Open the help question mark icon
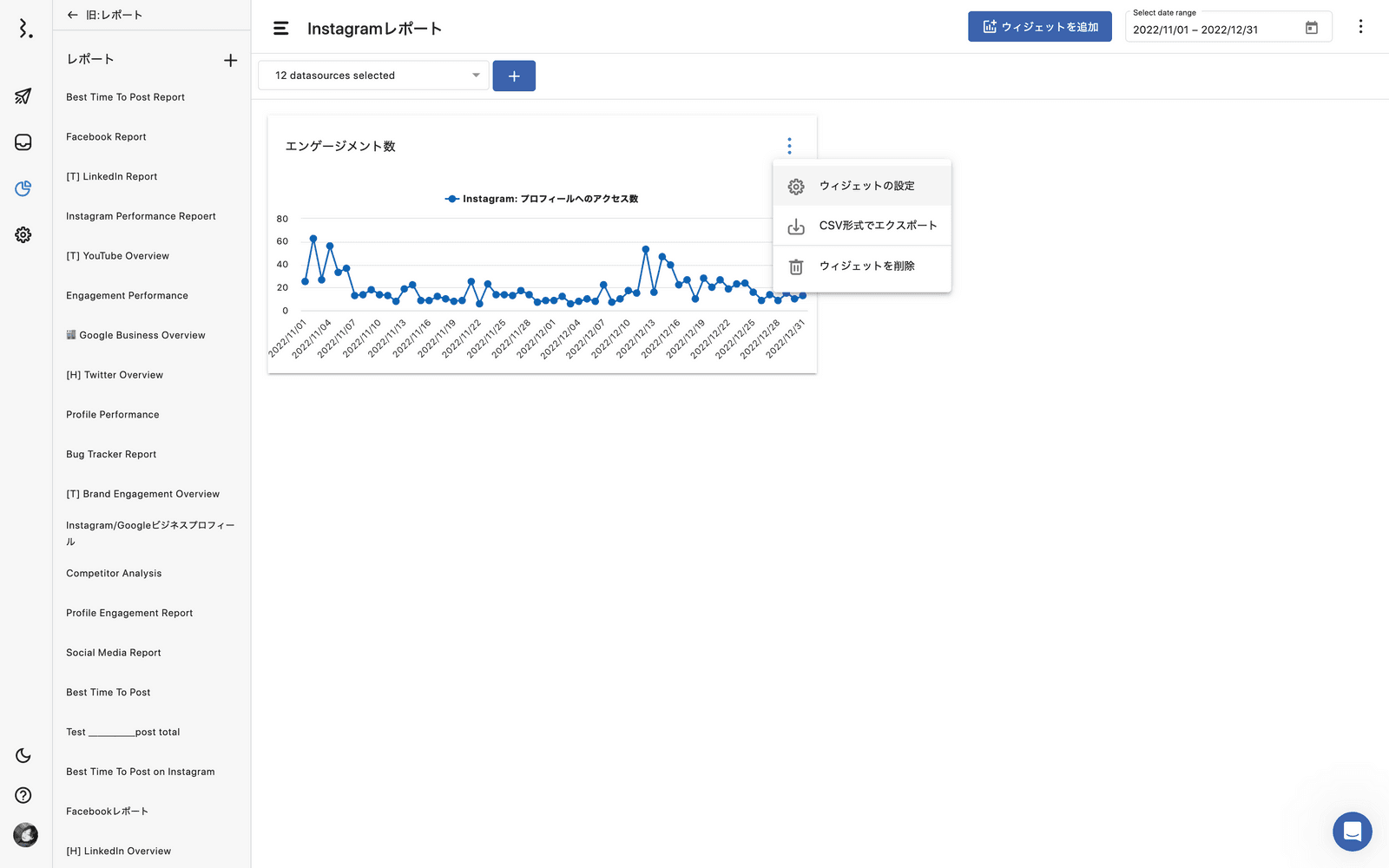Screen dimensions: 1389x868 click(23, 795)
